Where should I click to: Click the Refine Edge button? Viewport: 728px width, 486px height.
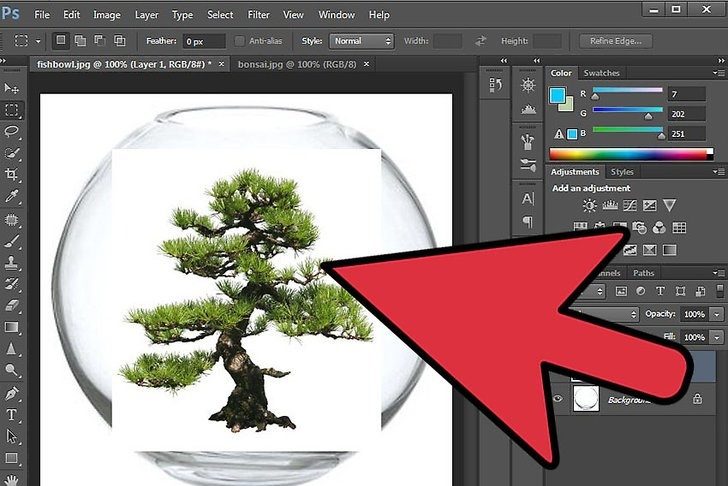616,41
